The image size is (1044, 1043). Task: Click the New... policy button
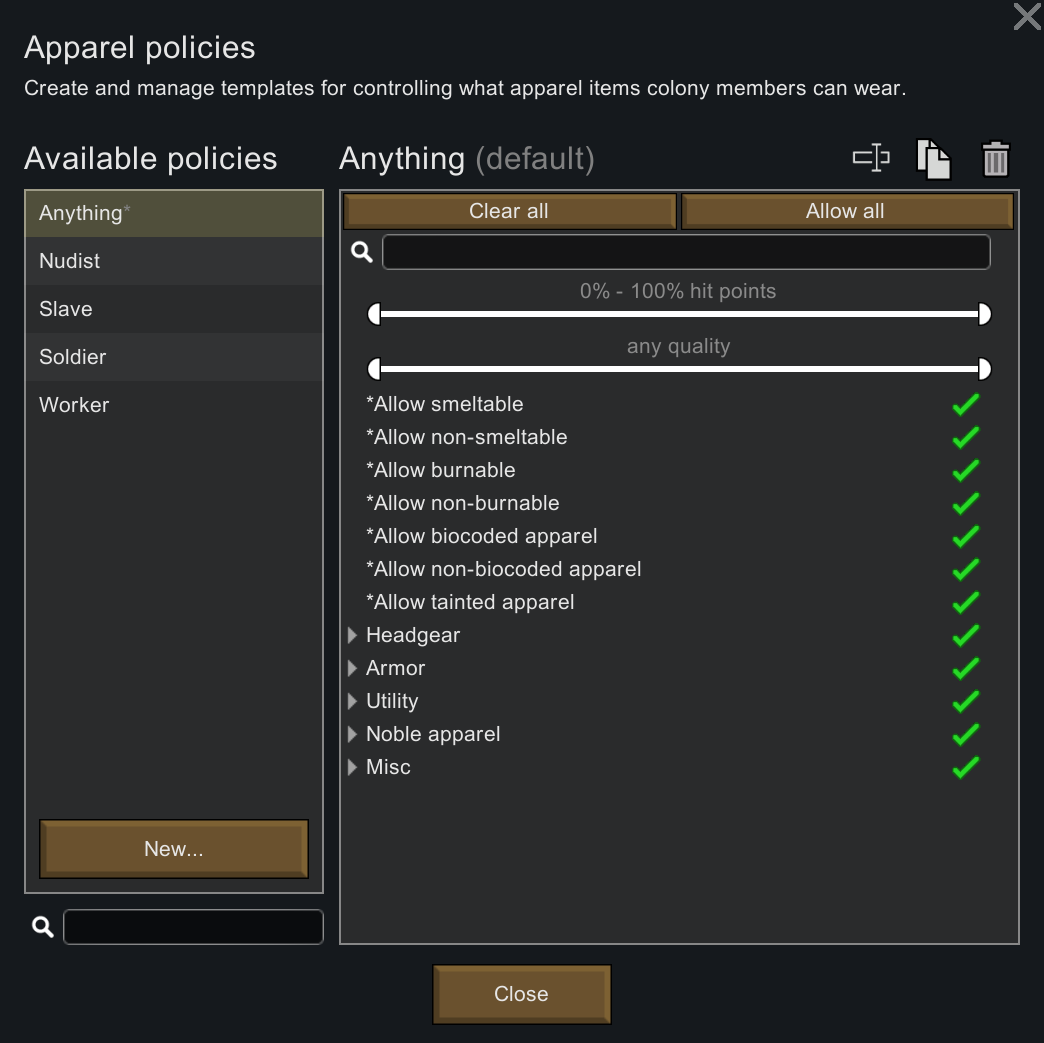coord(174,849)
